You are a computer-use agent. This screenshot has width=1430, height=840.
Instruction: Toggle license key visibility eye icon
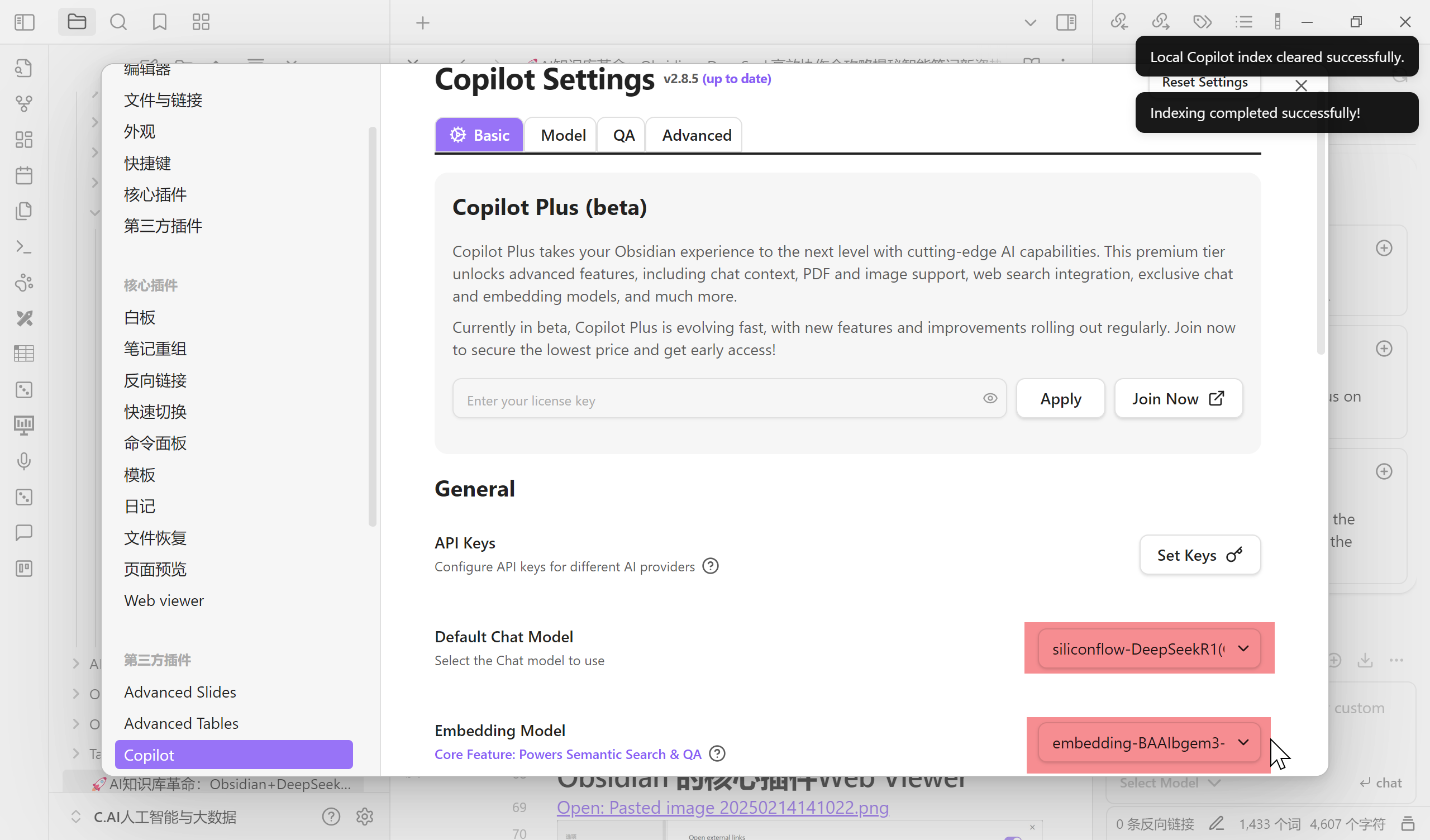tap(990, 398)
